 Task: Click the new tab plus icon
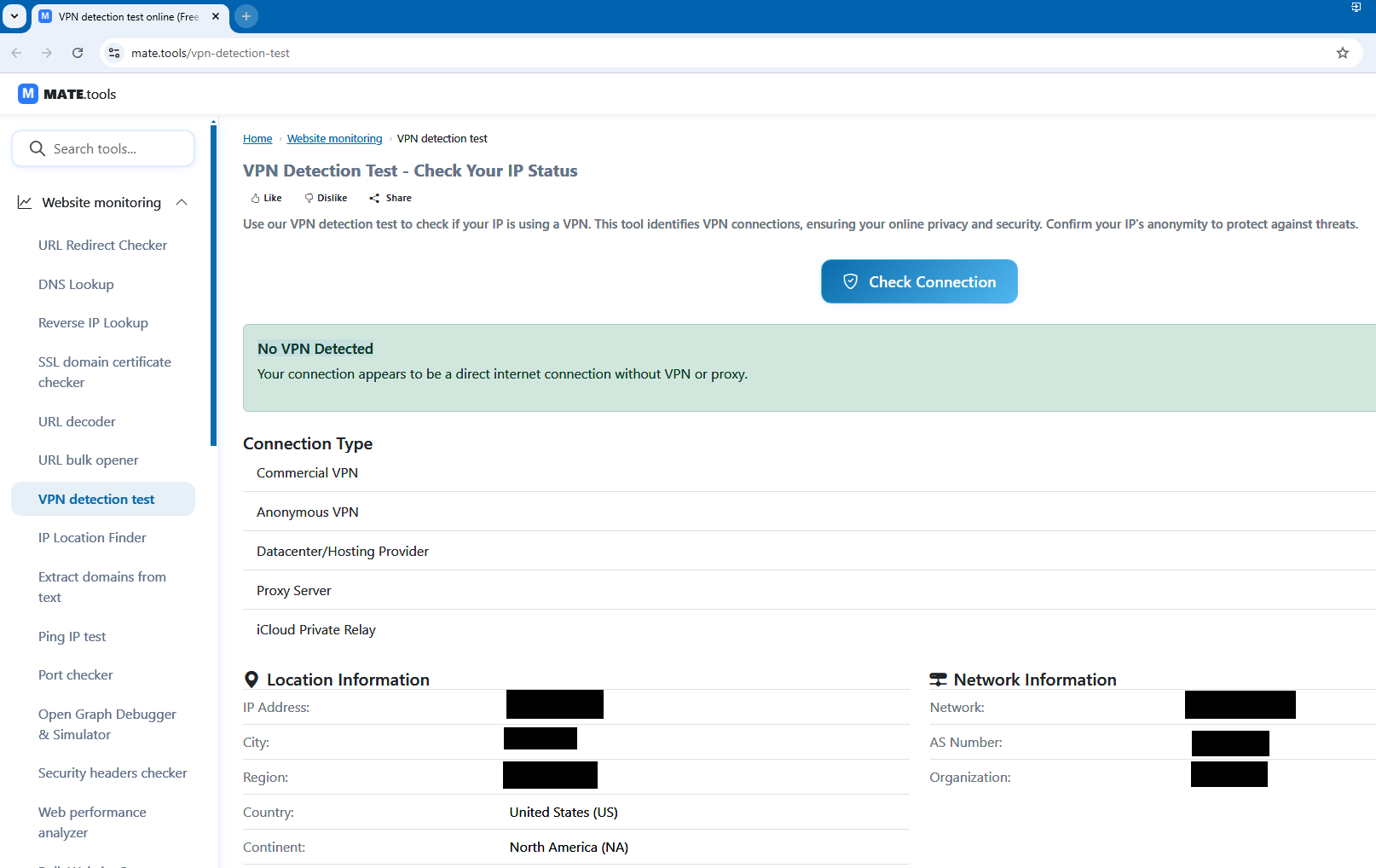(x=246, y=16)
